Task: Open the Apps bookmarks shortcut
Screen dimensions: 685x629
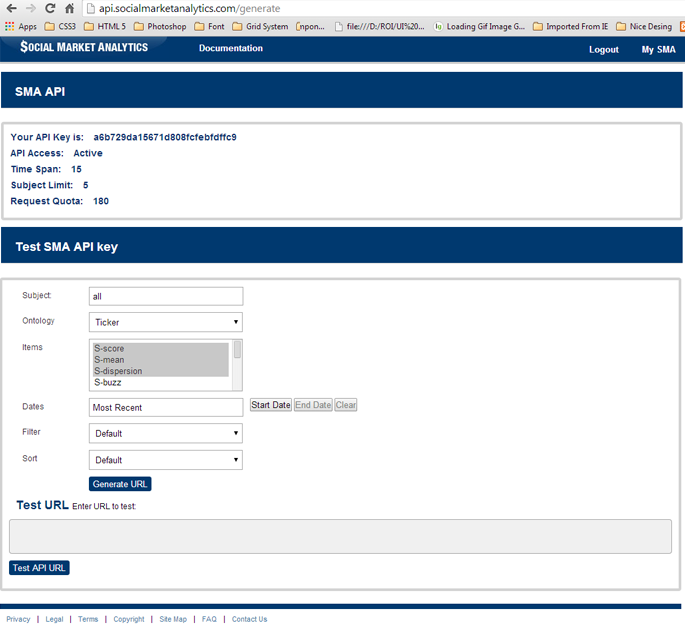Action: (x=20, y=27)
